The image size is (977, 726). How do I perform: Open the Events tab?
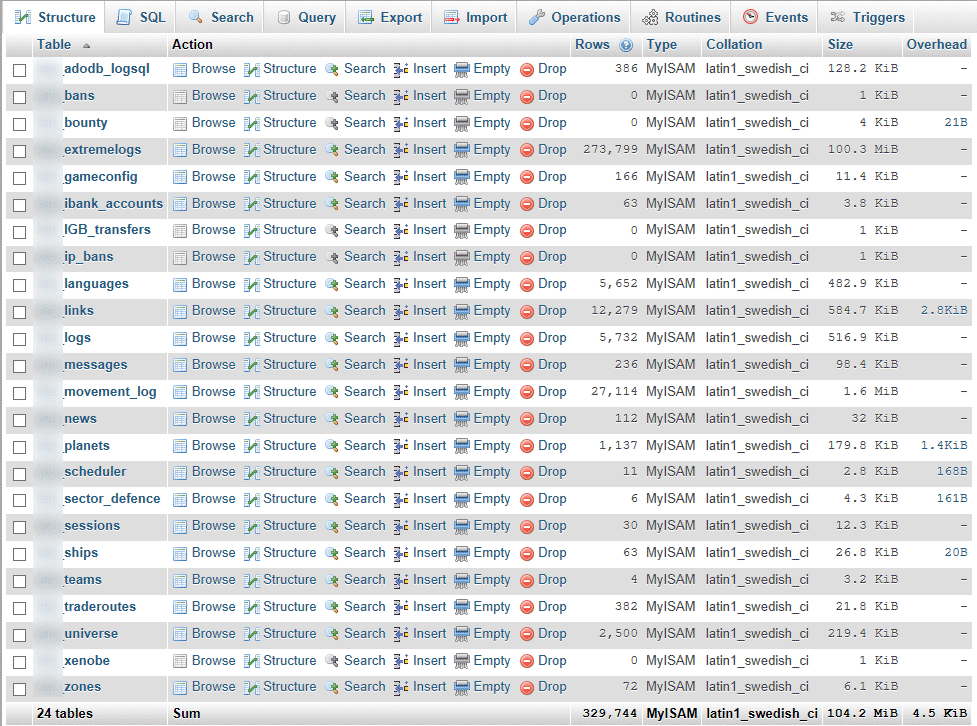click(775, 17)
